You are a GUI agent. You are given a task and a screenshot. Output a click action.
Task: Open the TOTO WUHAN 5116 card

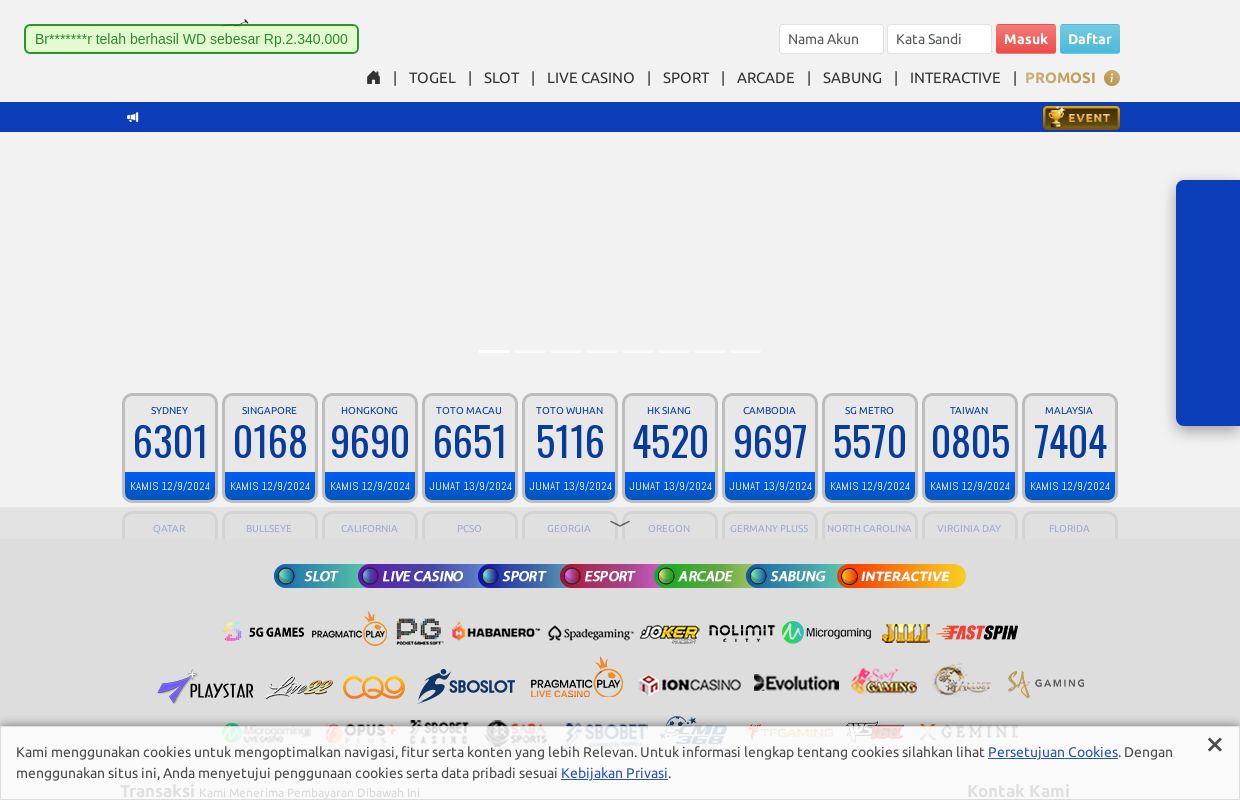[x=570, y=448]
